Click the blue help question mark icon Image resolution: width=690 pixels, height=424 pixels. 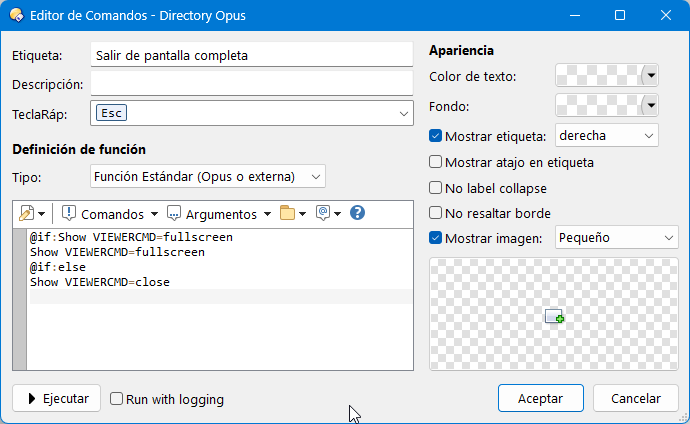click(357, 213)
